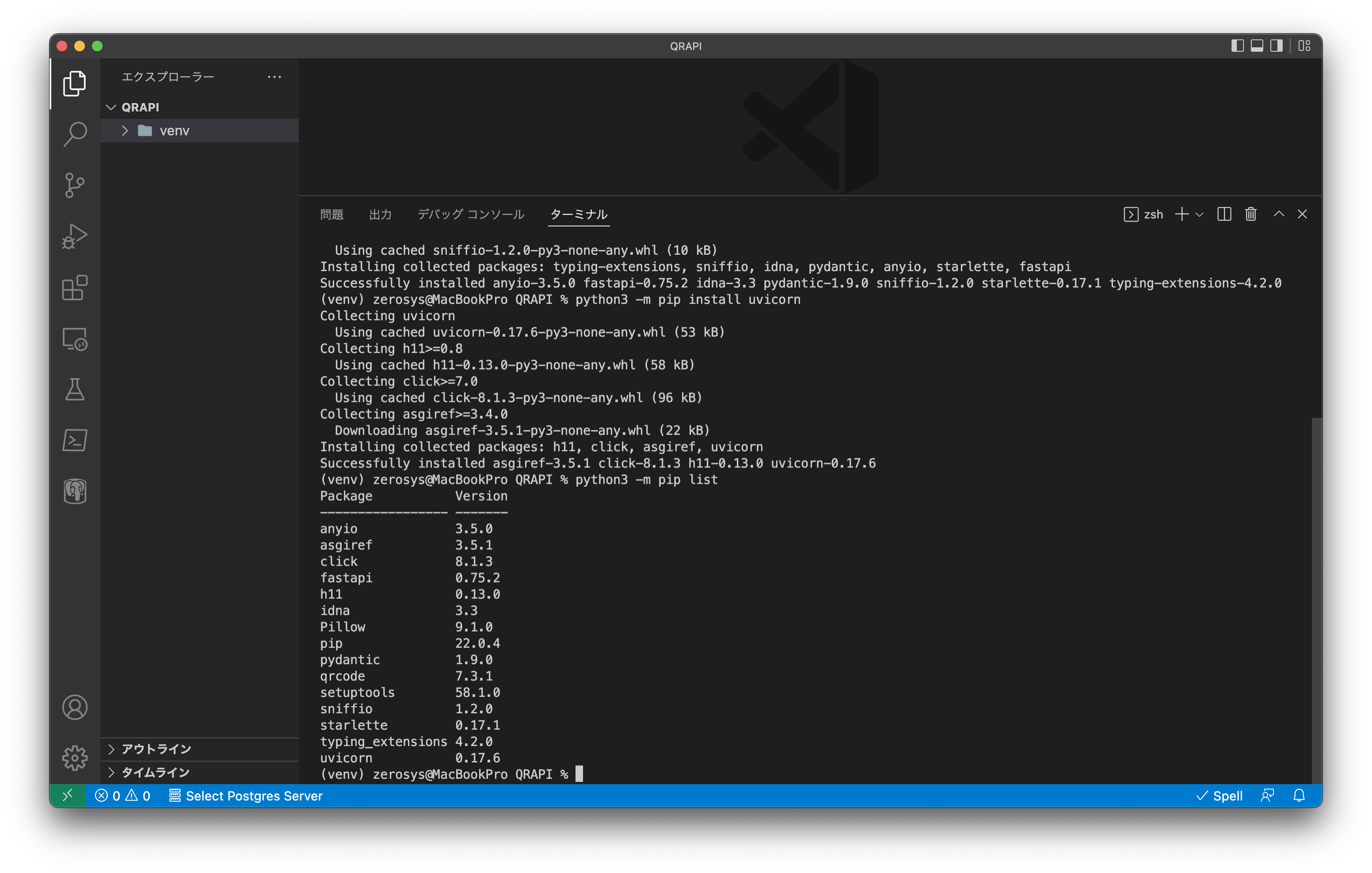Select the ターミナル tab

(579, 214)
